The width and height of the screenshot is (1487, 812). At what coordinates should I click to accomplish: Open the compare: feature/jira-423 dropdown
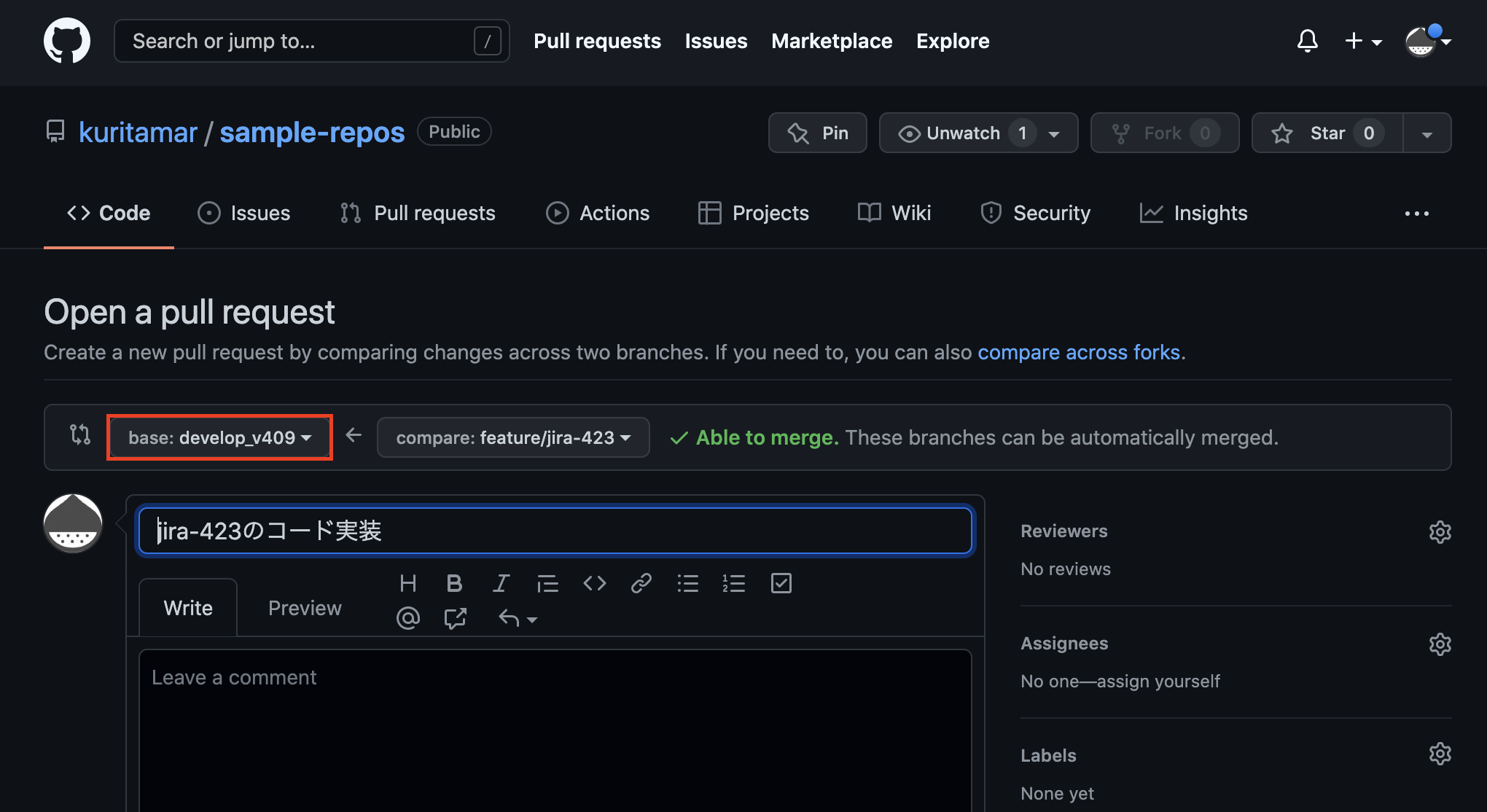(x=513, y=437)
